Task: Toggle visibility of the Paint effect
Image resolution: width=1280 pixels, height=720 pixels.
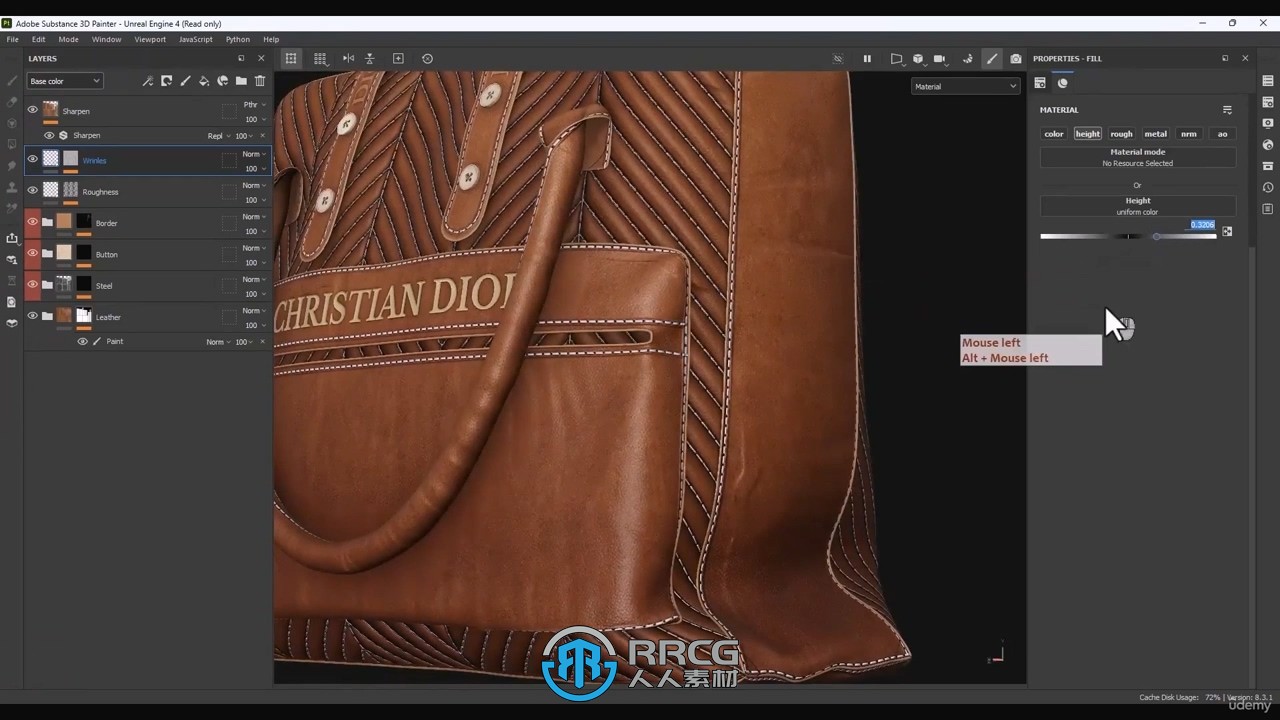Action: tap(83, 342)
